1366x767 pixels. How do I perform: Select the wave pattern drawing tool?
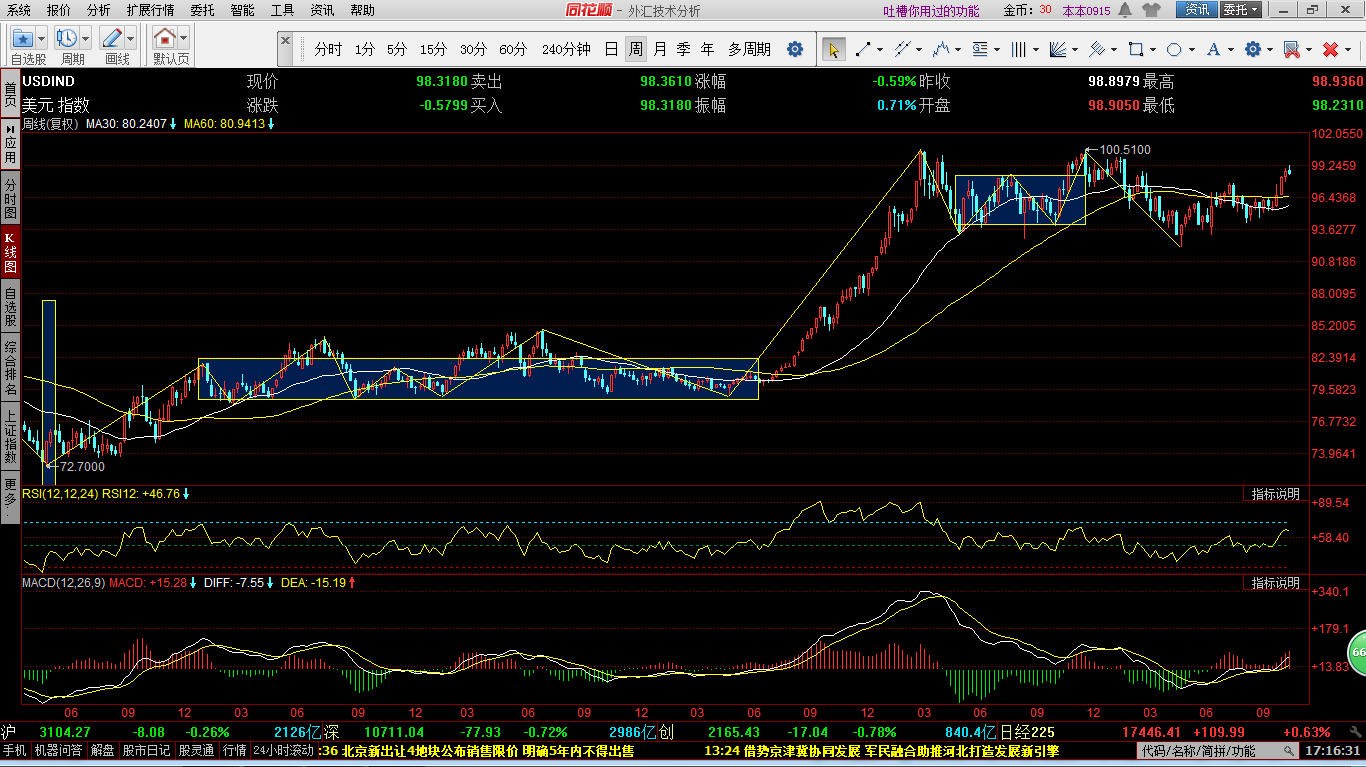[x=940, y=49]
